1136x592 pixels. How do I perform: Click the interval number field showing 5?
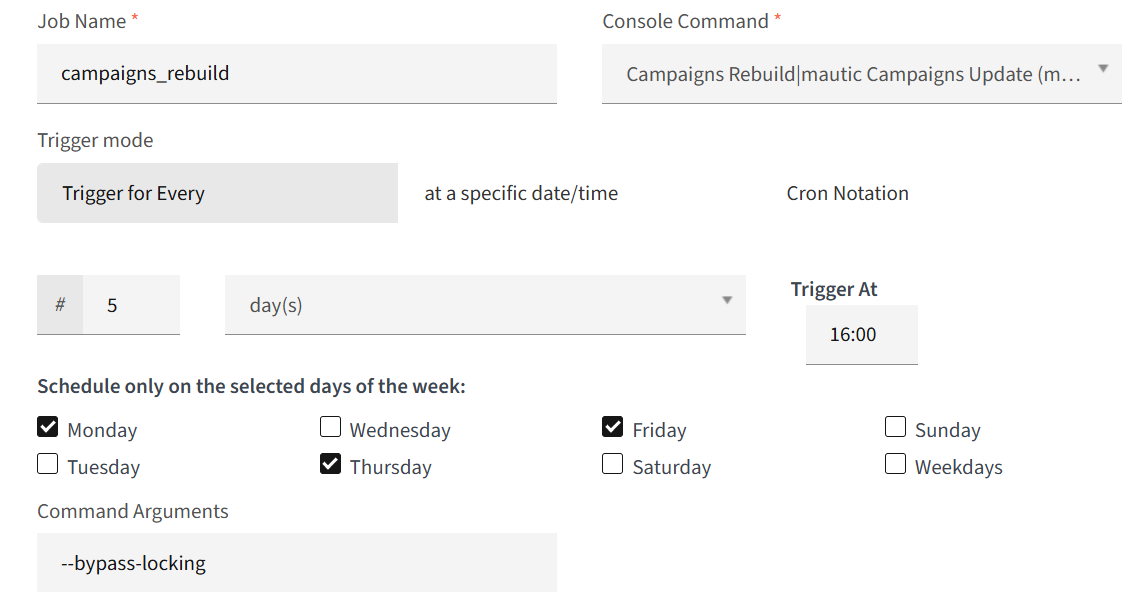point(131,305)
